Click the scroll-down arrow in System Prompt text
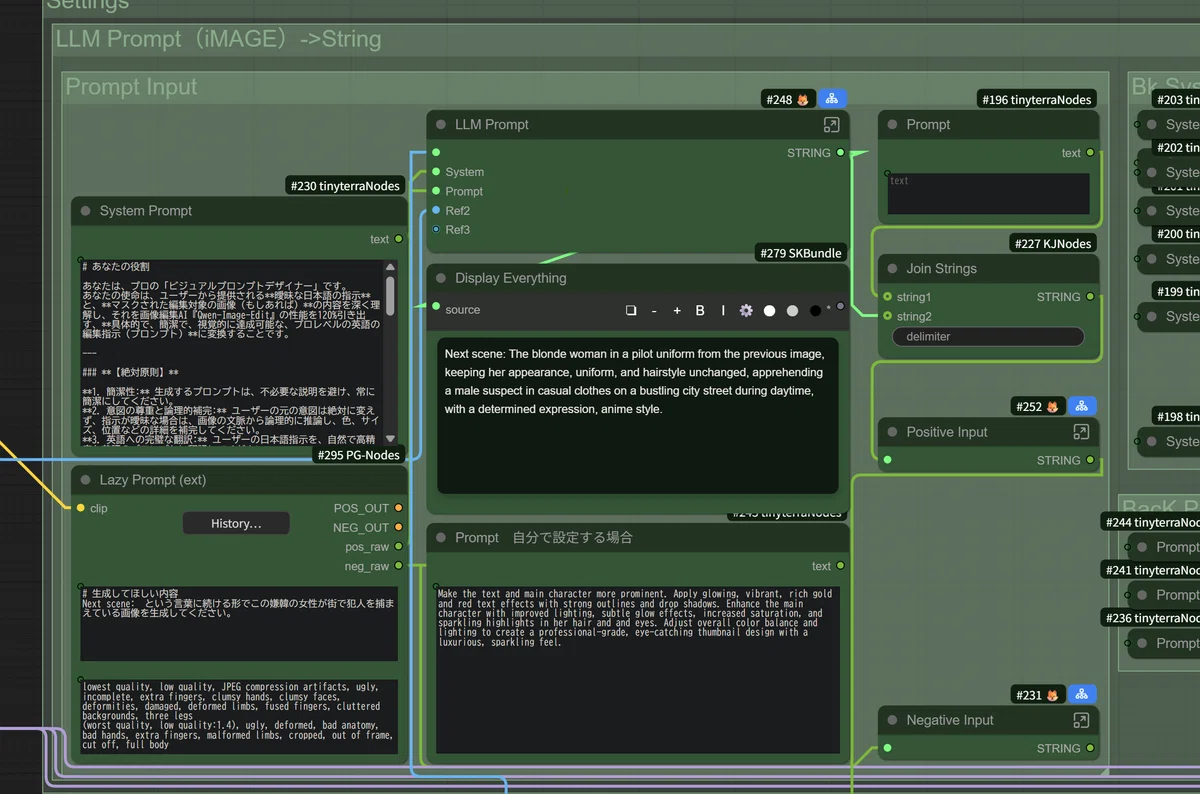 click(x=390, y=438)
